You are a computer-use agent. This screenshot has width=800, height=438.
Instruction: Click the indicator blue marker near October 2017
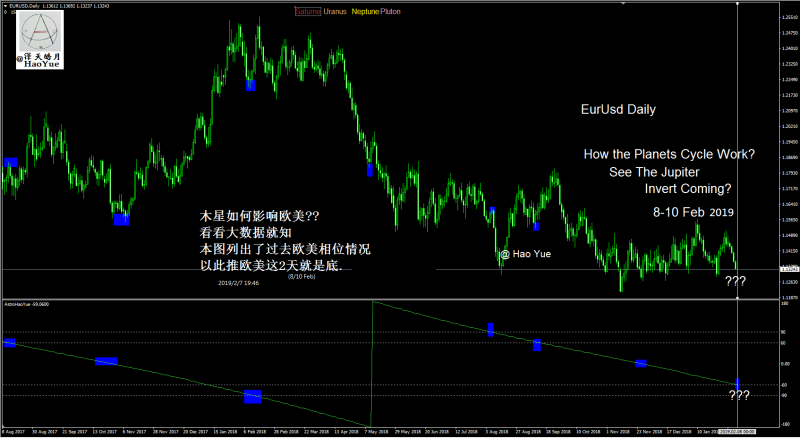pyautogui.click(x=106, y=361)
